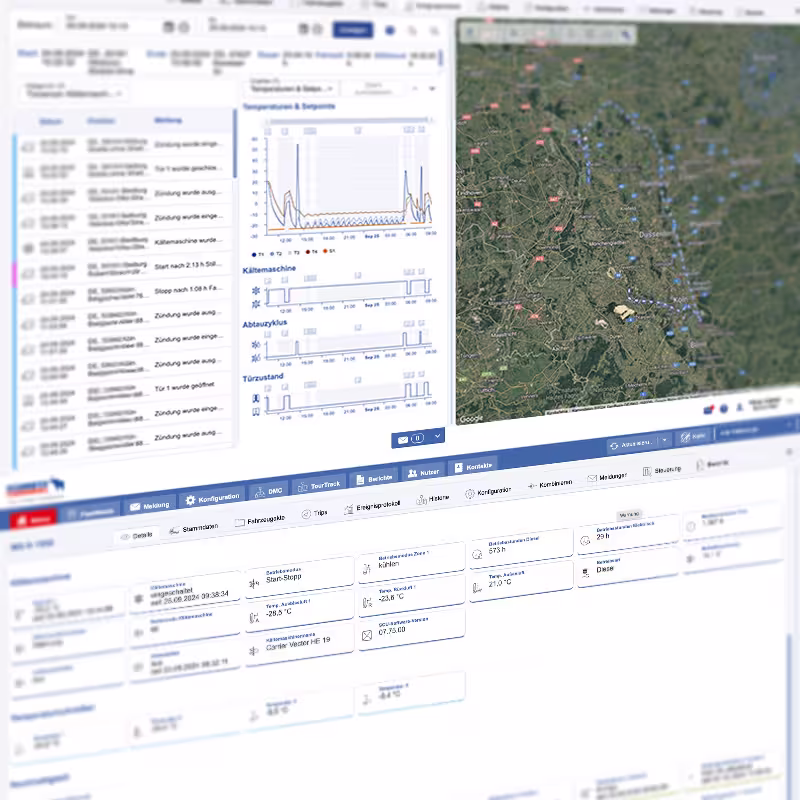This screenshot has height=800, width=800.
Task: Click the pause icon in blue message button
Action: [417, 438]
